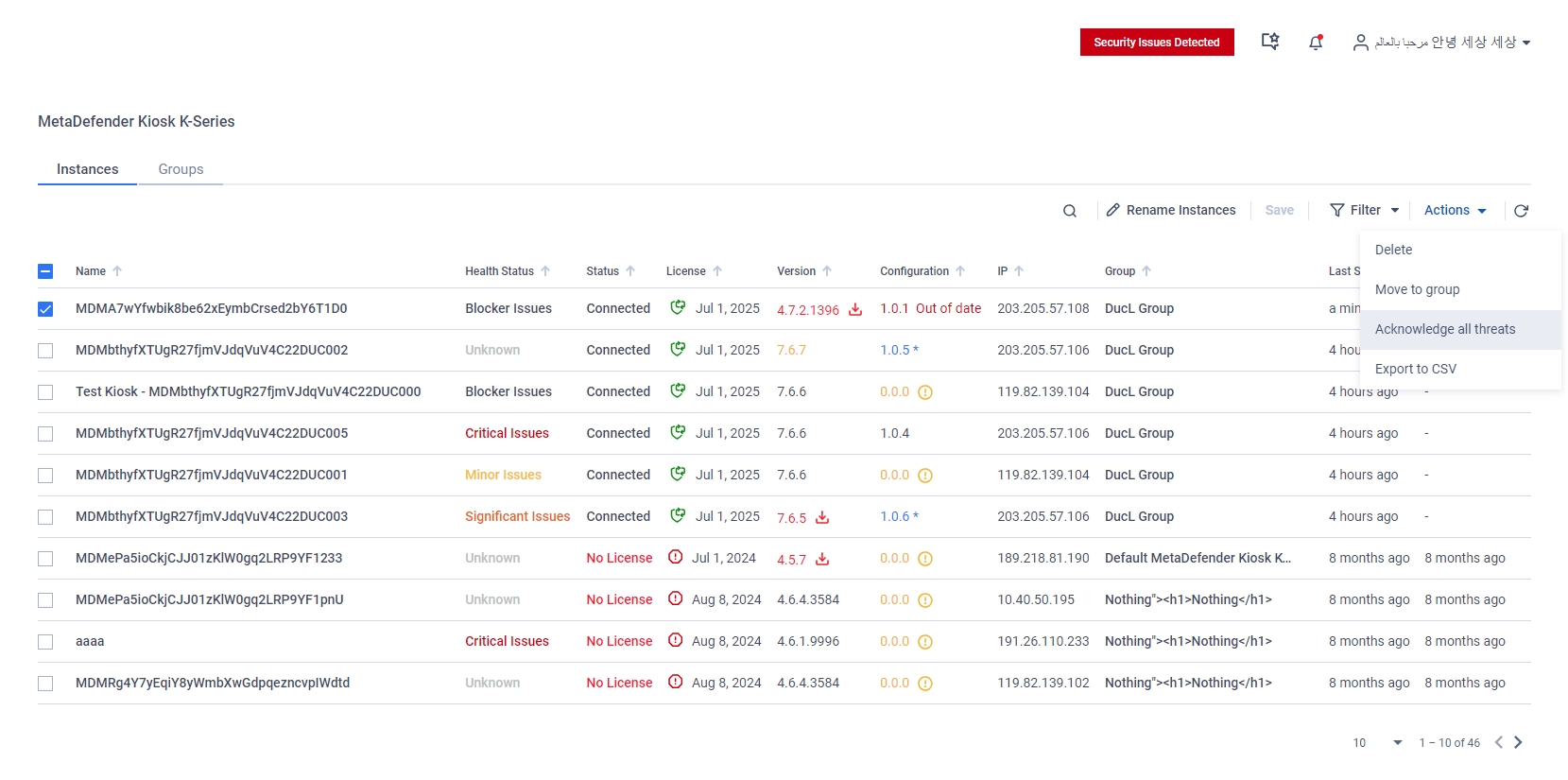Sort by IP column arrow
Image resolution: width=1568 pixels, height=780 pixels.
(x=1019, y=271)
